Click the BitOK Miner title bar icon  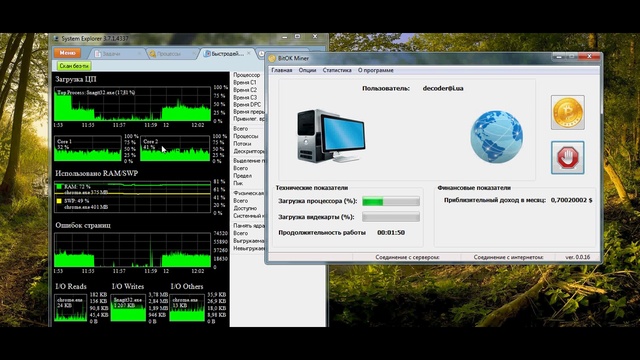tap(272, 58)
